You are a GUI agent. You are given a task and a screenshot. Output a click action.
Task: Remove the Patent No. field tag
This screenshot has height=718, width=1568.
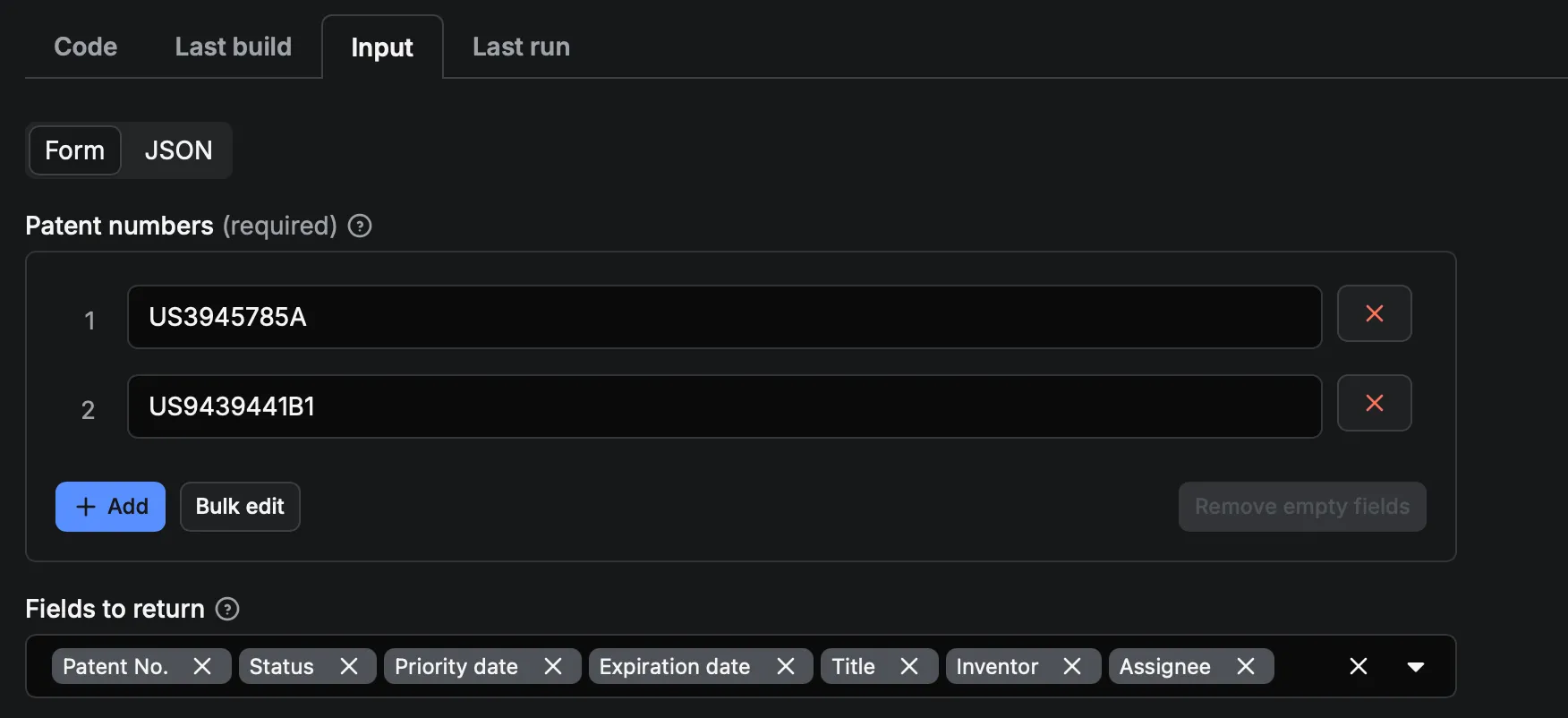click(x=202, y=666)
